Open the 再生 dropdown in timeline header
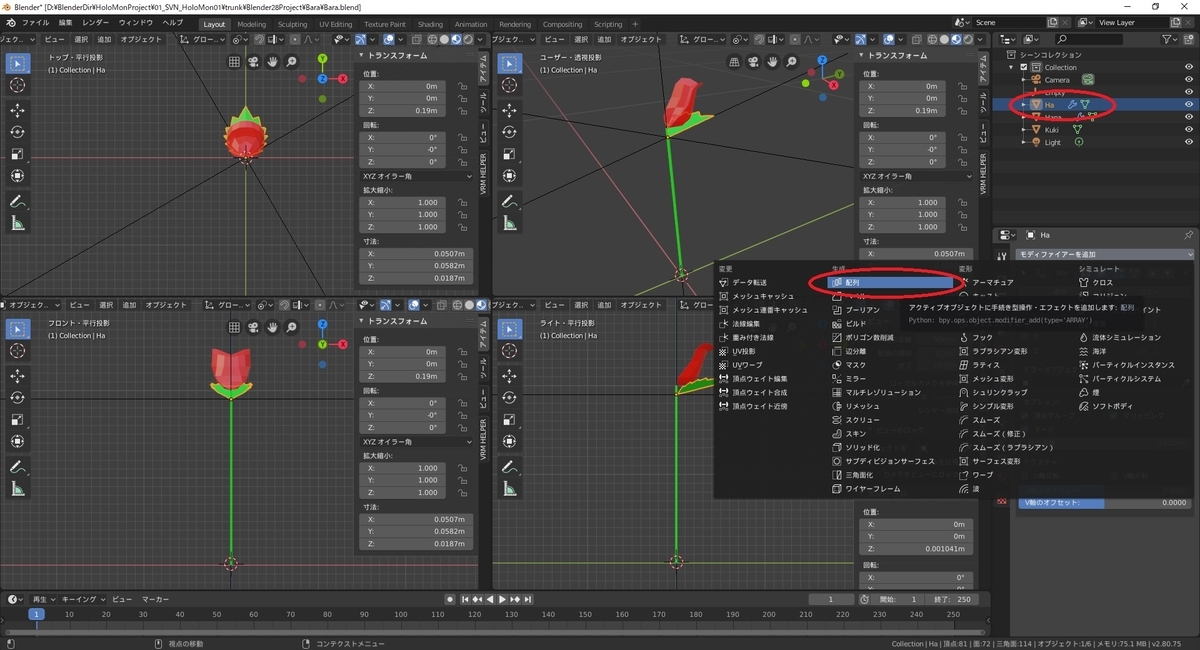1200x650 pixels. pyautogui.click(x=43, y=599)
